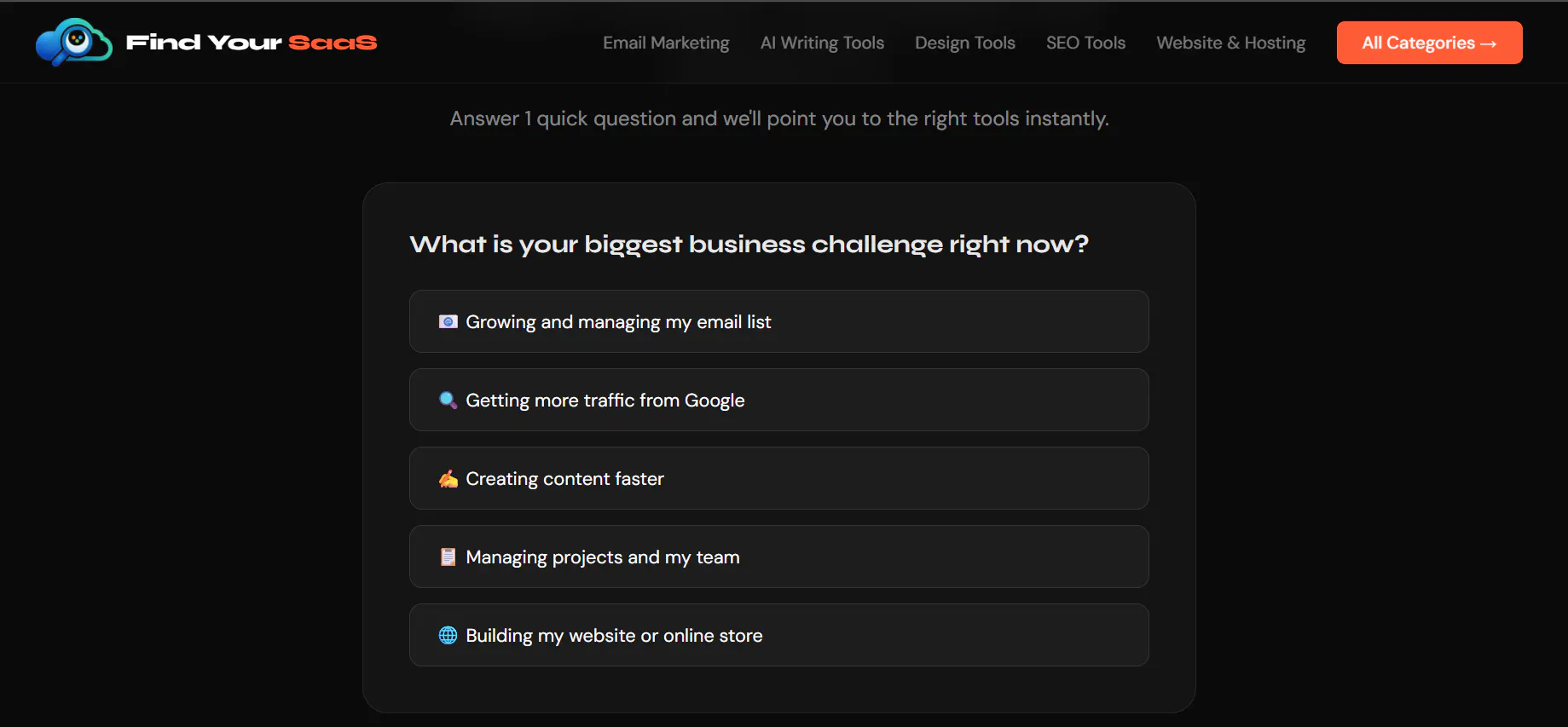Screen dimensions: 1568x727
Task: Click the magnifying glass icon for Google traffic
Action: click(x=448, y=400)
